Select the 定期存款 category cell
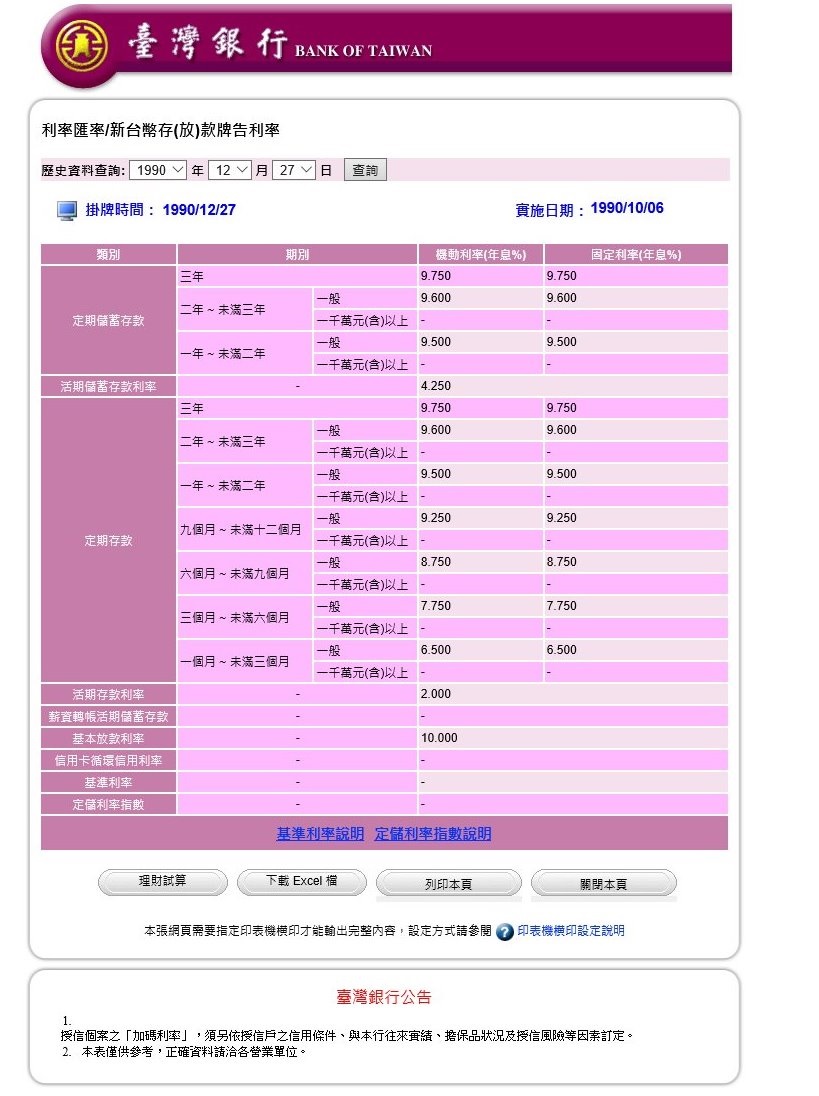The width and height of the screenshot is (819, 1096). tap(108, 540)
